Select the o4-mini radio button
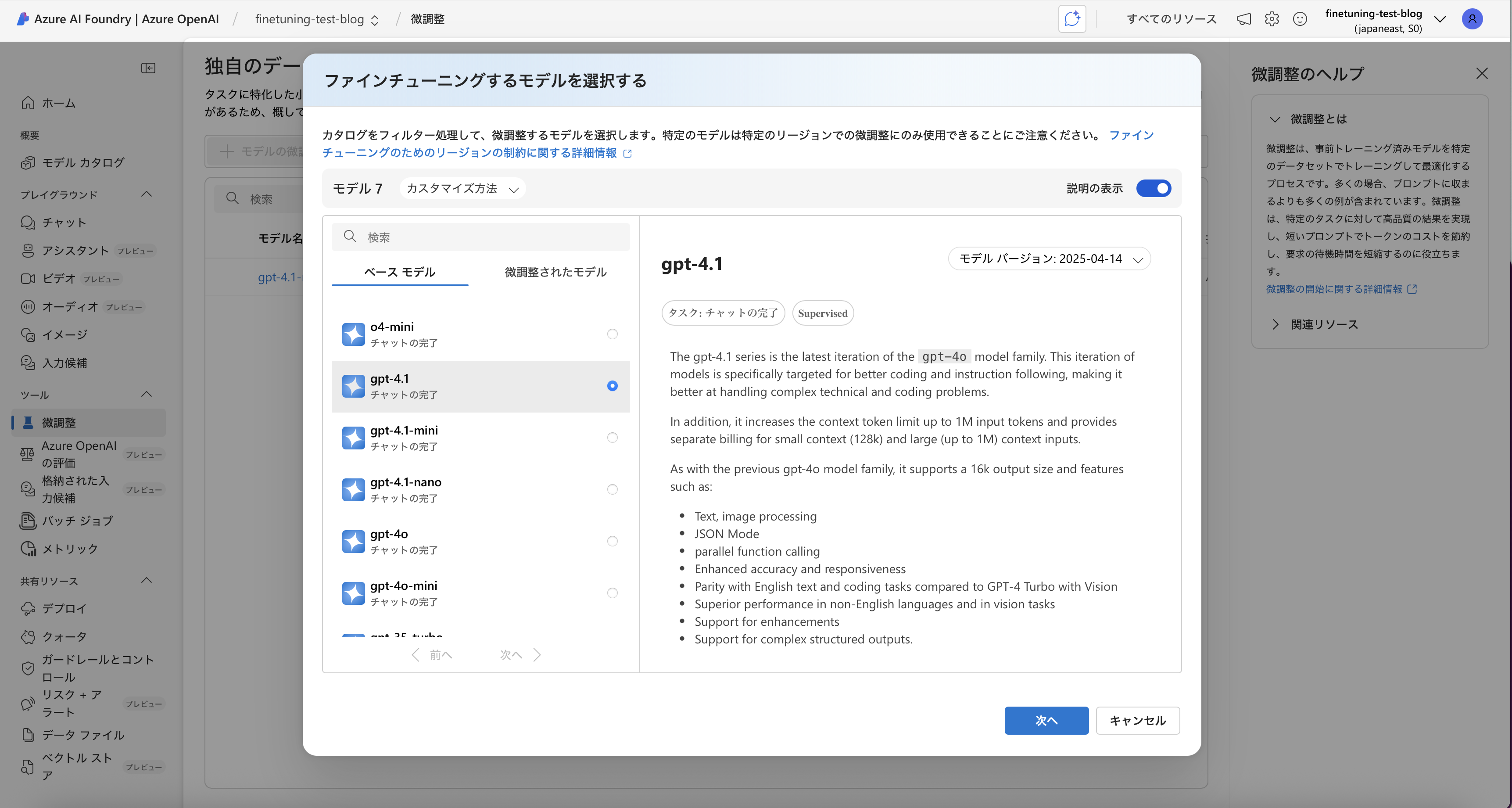The image size is (1512, 808). [612, 334]
